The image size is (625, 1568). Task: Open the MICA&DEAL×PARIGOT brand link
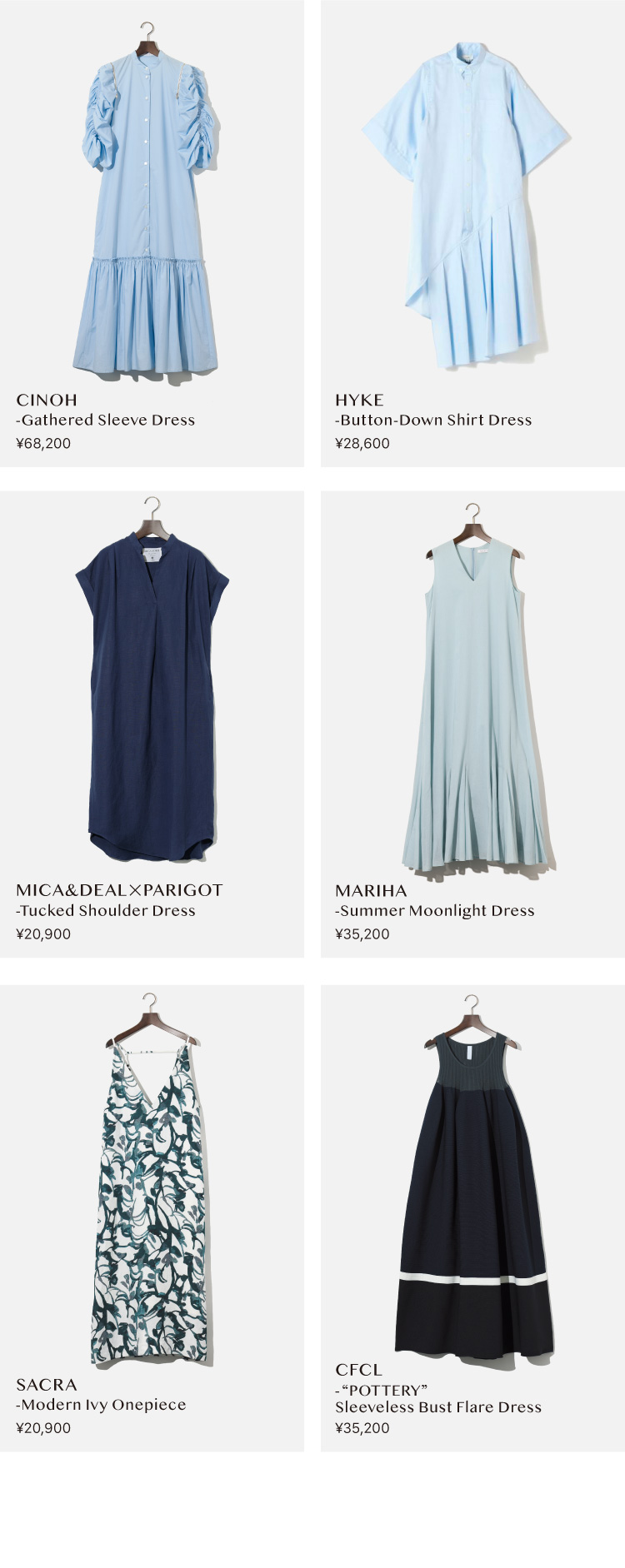pyautogui.click(x=119, y=890)
